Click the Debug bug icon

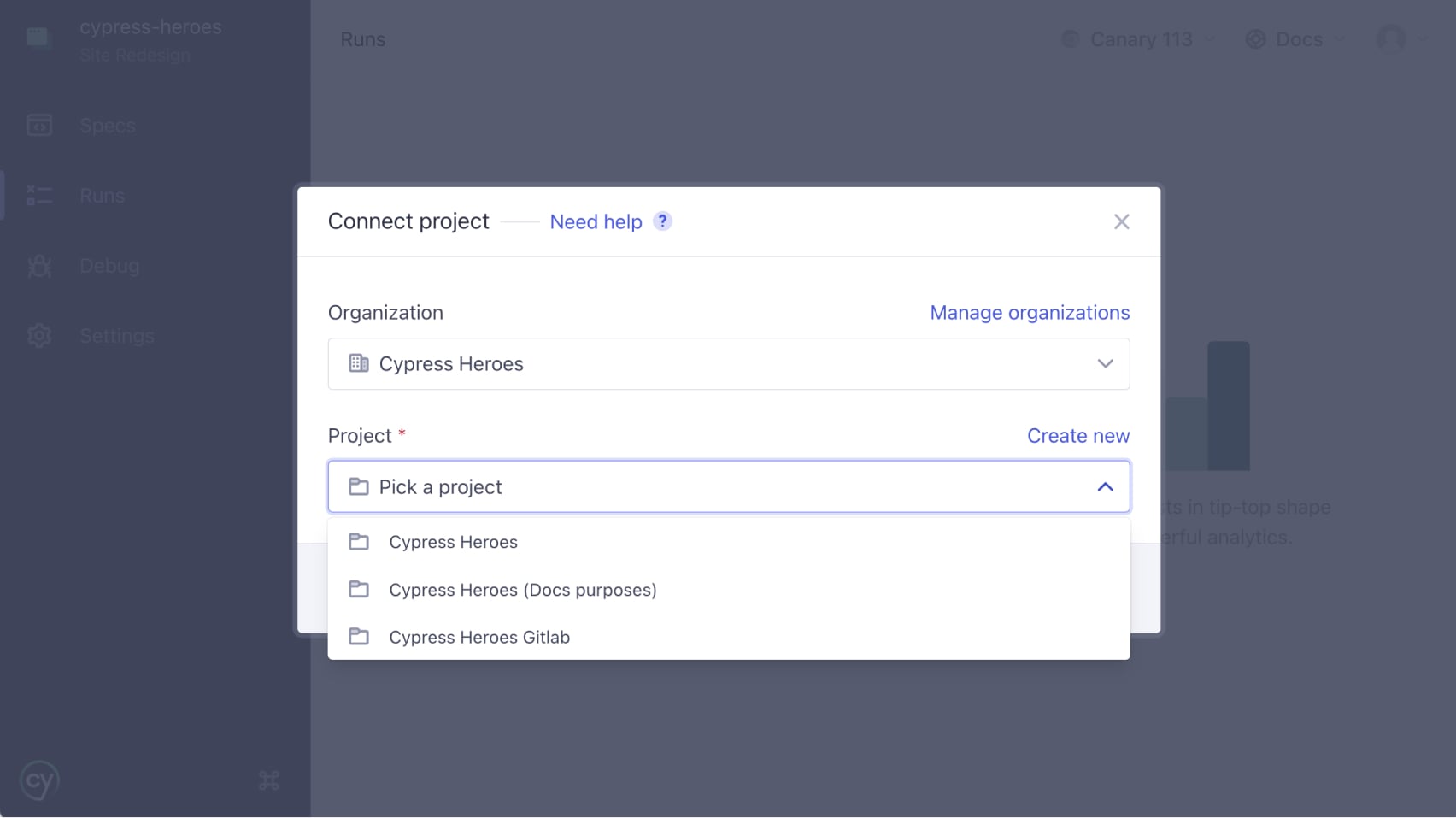click(39, 266)
